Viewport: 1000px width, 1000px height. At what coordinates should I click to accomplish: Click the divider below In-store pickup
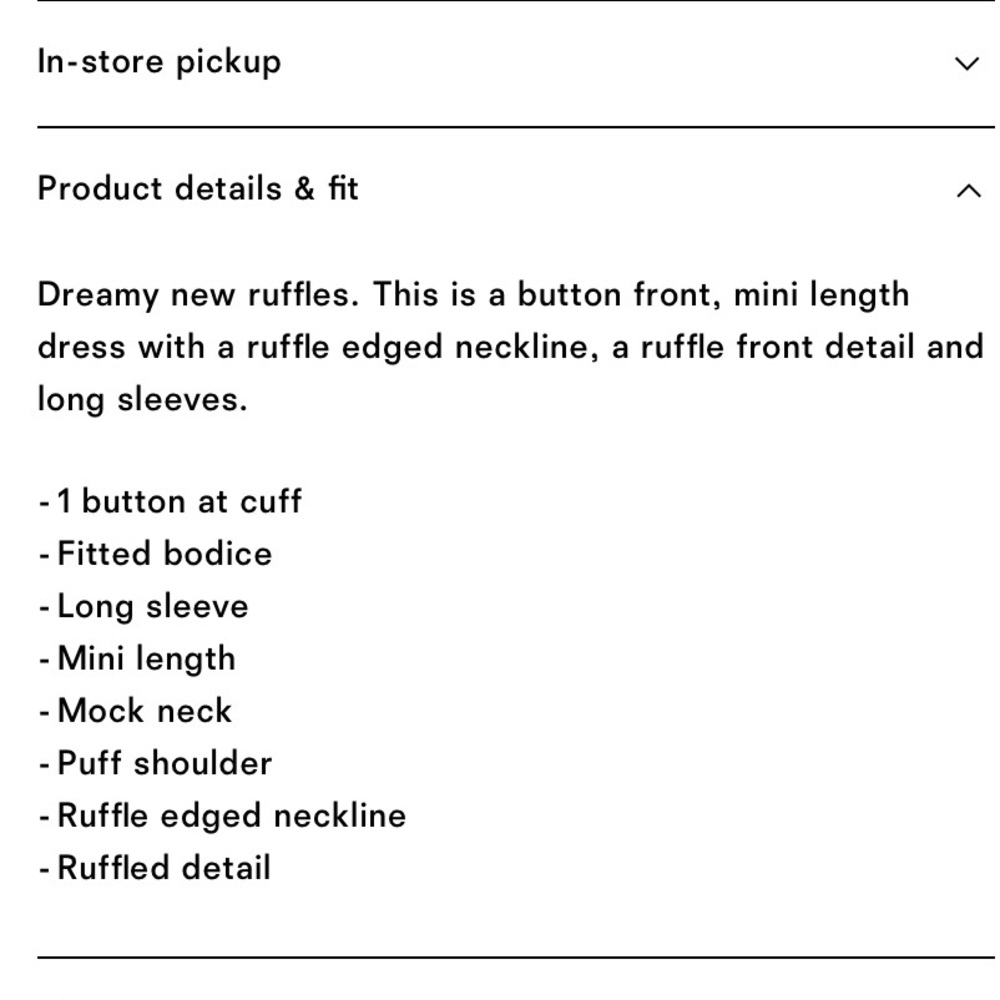point(500,126)
